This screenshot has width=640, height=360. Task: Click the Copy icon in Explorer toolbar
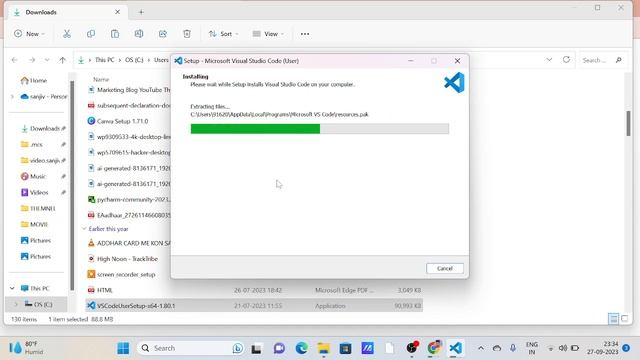pos(91,34)
